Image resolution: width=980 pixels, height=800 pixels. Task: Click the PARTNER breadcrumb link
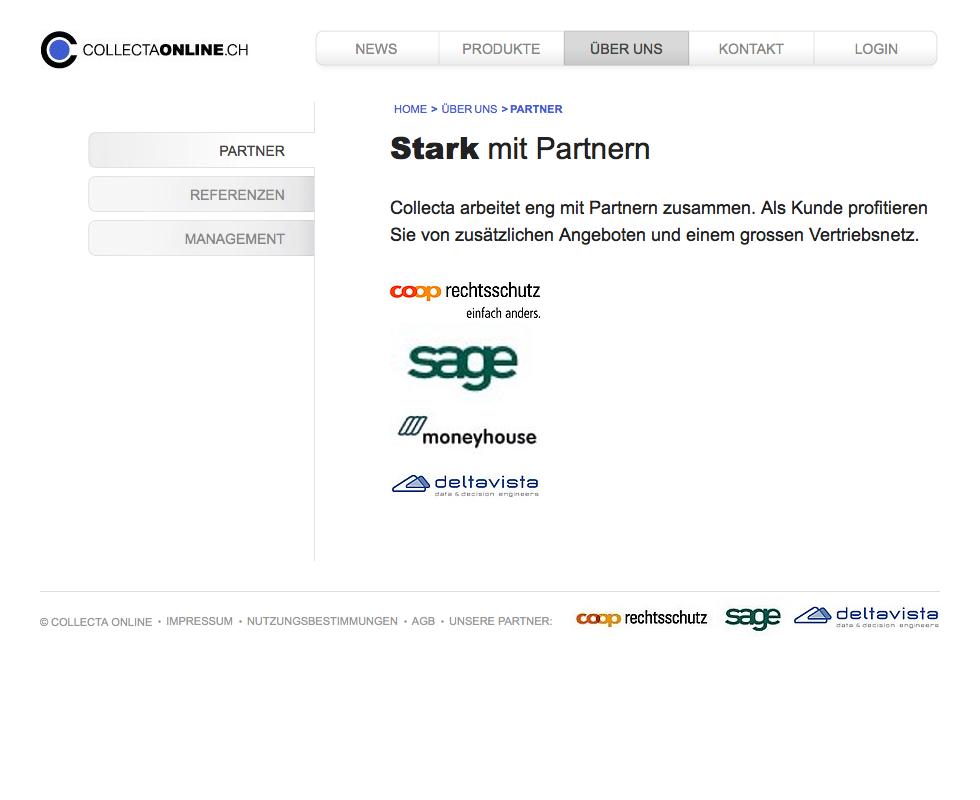536,109
